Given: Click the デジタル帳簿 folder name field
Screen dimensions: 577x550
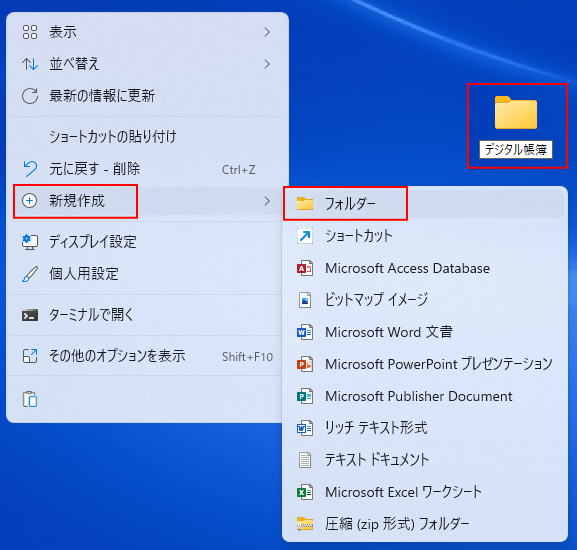Looking at the screenshot, I should coord(516,150).
